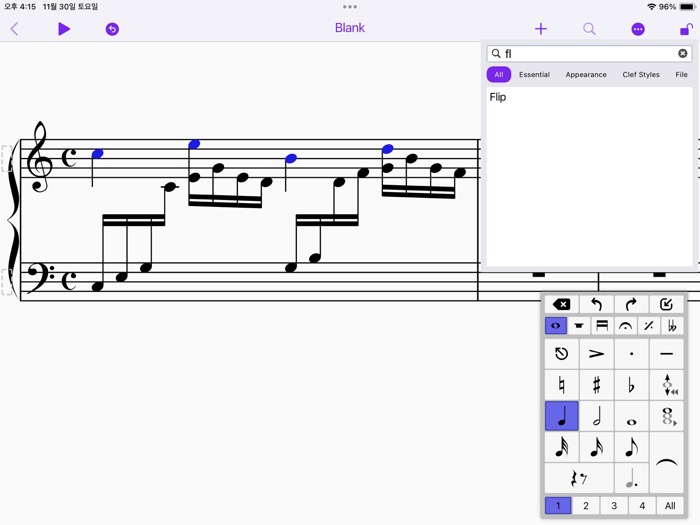
Task: Select All voices
Action: [670, 506]
